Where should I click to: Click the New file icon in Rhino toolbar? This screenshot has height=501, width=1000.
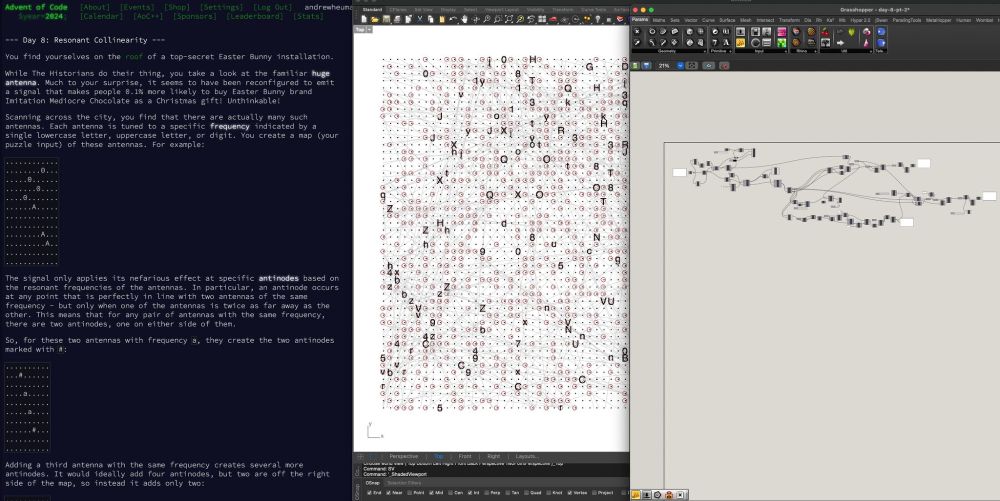[x=364, y=20]
